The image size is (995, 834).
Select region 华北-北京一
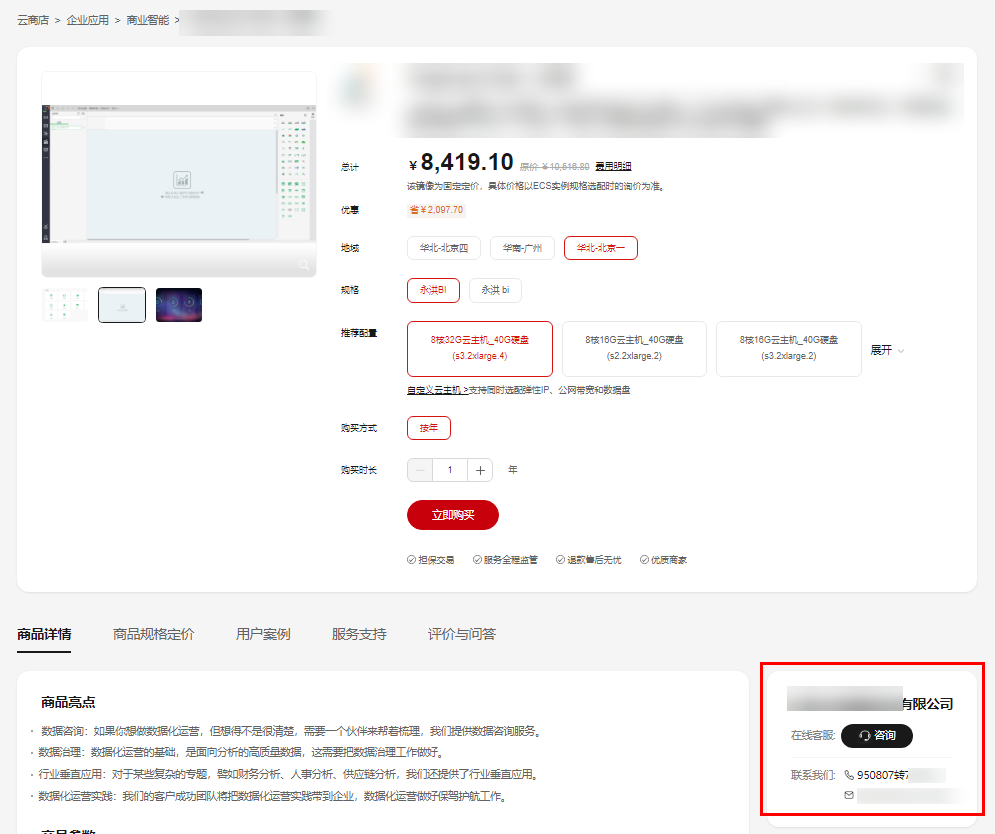pyautogui.click(x=600, y=248)
